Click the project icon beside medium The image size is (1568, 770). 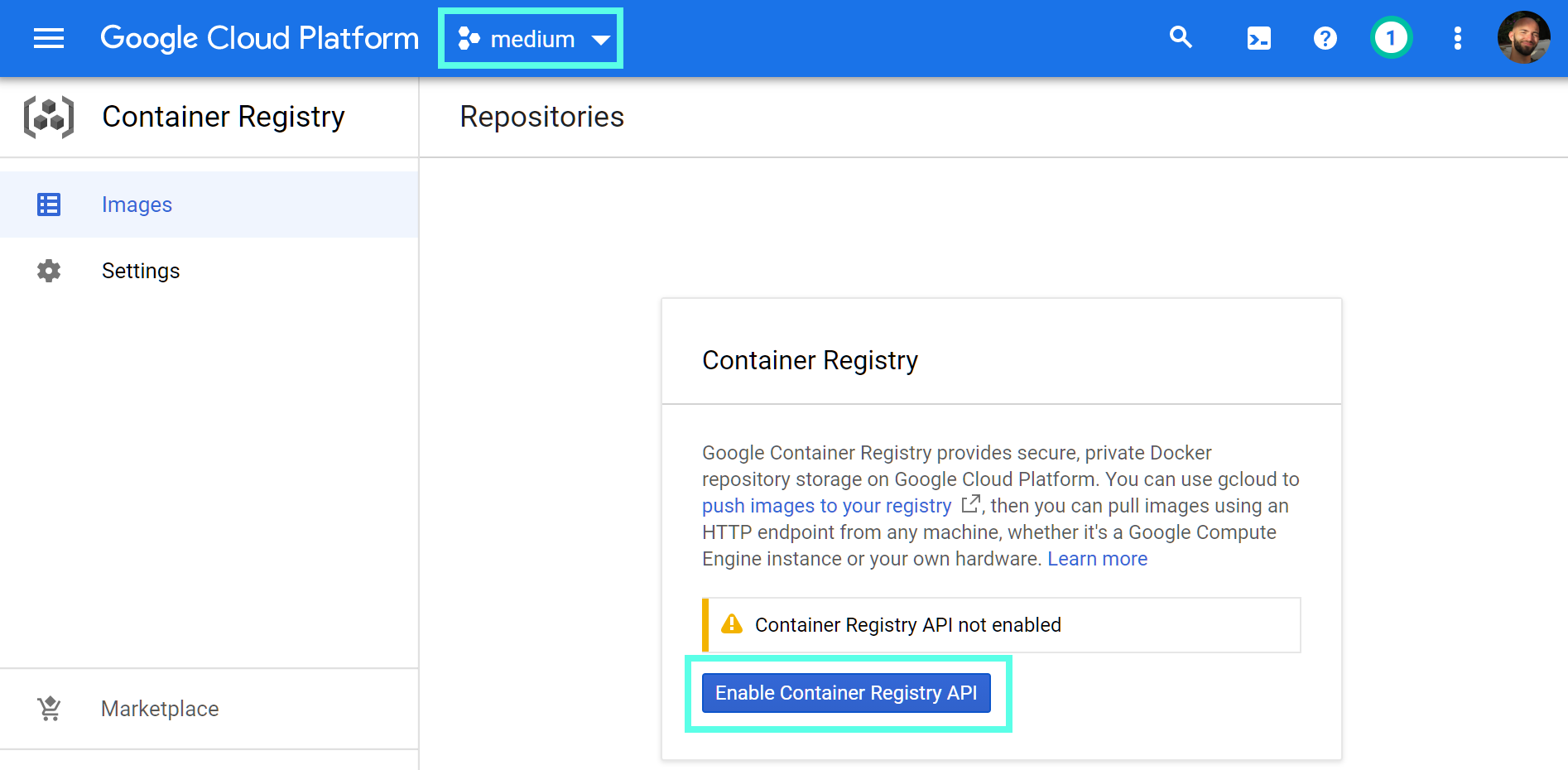pyautogui.click(x=469, y=39)
